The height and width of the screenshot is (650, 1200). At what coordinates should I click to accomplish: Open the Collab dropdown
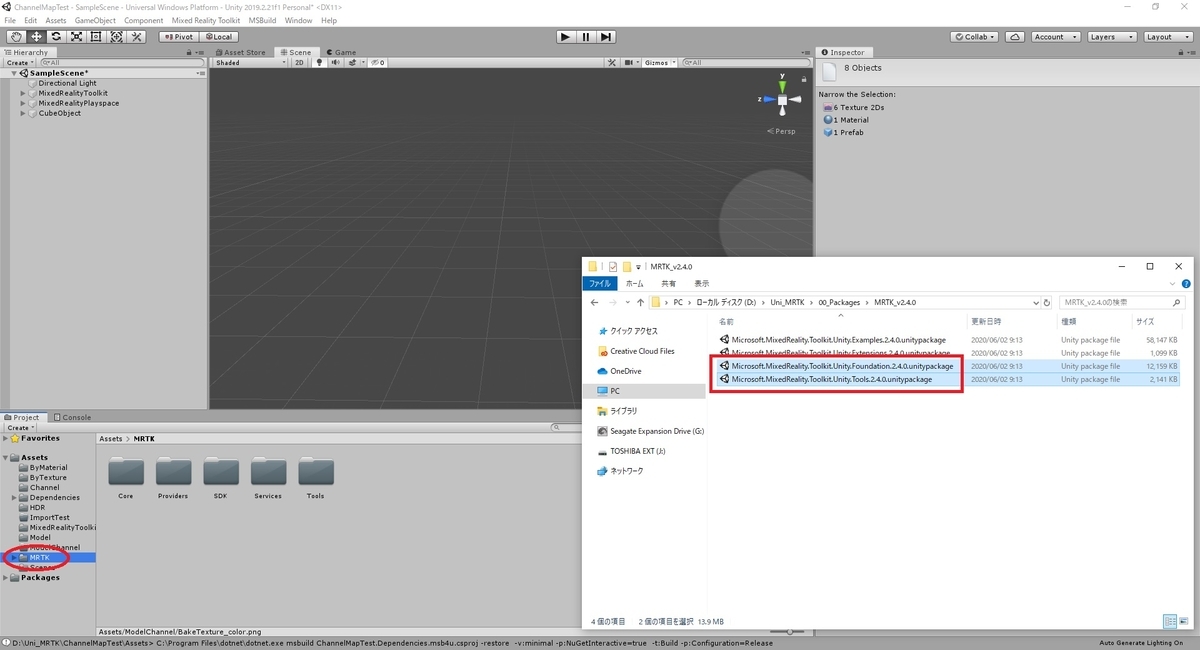tap(975, 37)
